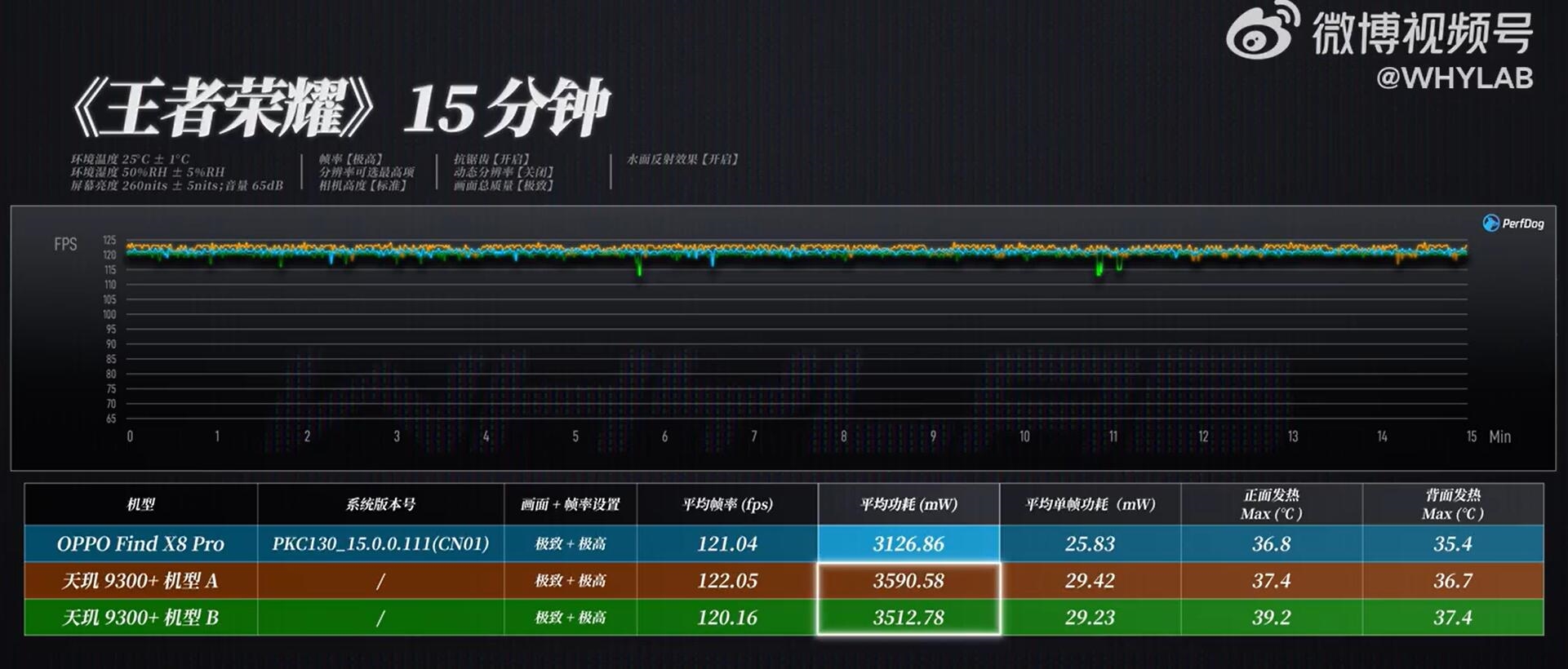The image size is (1568, 669).
Task: Click the 画面 + 帧率设置 column header
Action: click(x=571, y=504)
